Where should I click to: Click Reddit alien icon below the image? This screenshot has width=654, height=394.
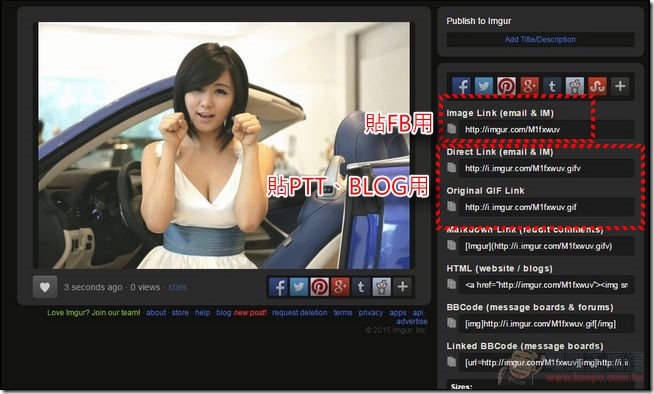[x=382, y=287]
